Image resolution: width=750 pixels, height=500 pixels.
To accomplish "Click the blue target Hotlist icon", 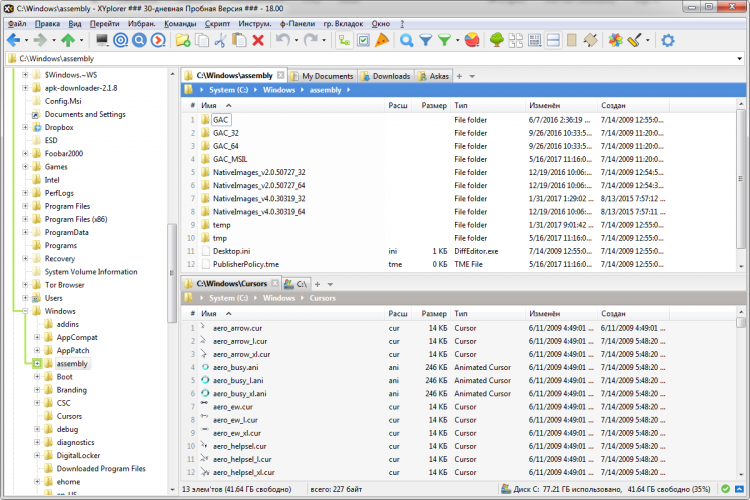I will 121,40.
